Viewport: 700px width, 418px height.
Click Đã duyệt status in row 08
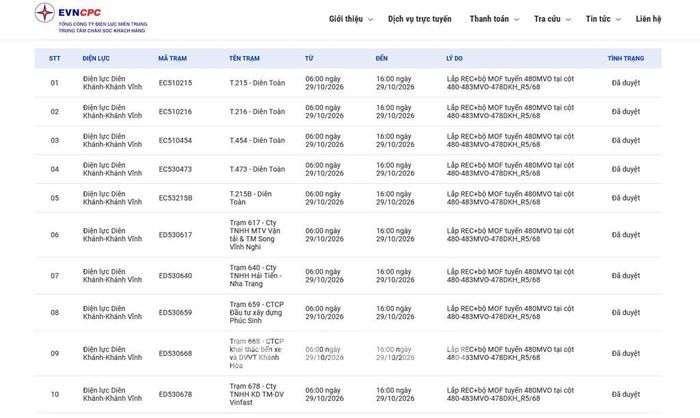click(x=626, y=313)
